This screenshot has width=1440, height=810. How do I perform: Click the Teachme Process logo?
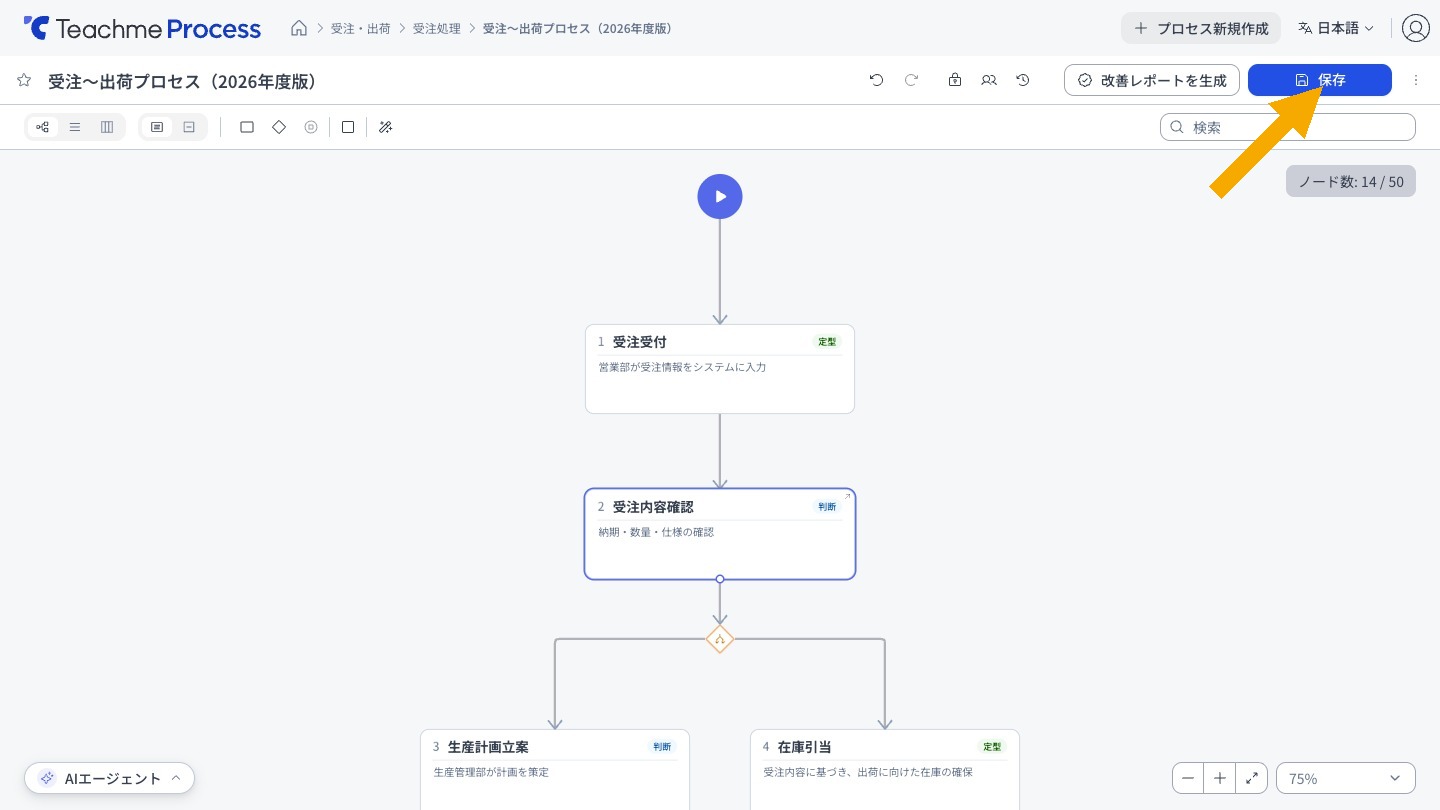(142, 28)
